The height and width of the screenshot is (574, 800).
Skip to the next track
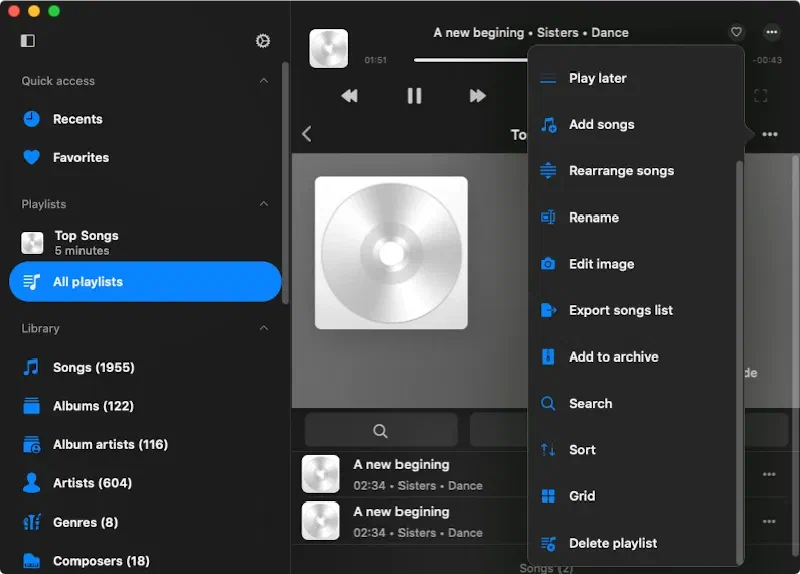[478, 96]
